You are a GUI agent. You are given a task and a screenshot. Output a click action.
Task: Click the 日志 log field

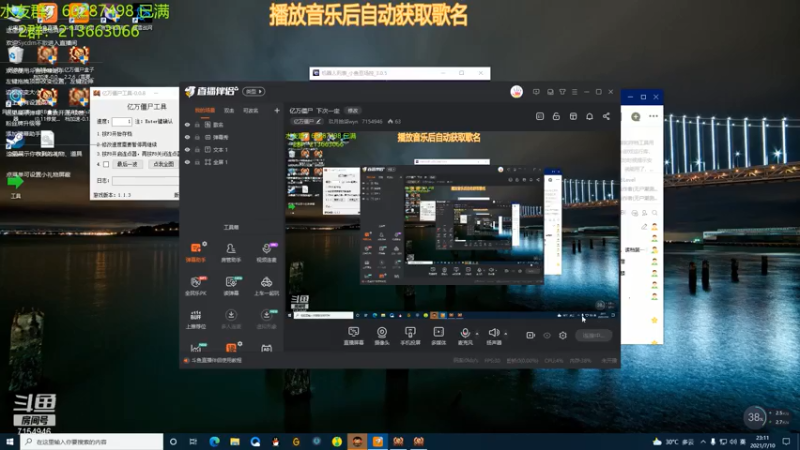[145, 181]
